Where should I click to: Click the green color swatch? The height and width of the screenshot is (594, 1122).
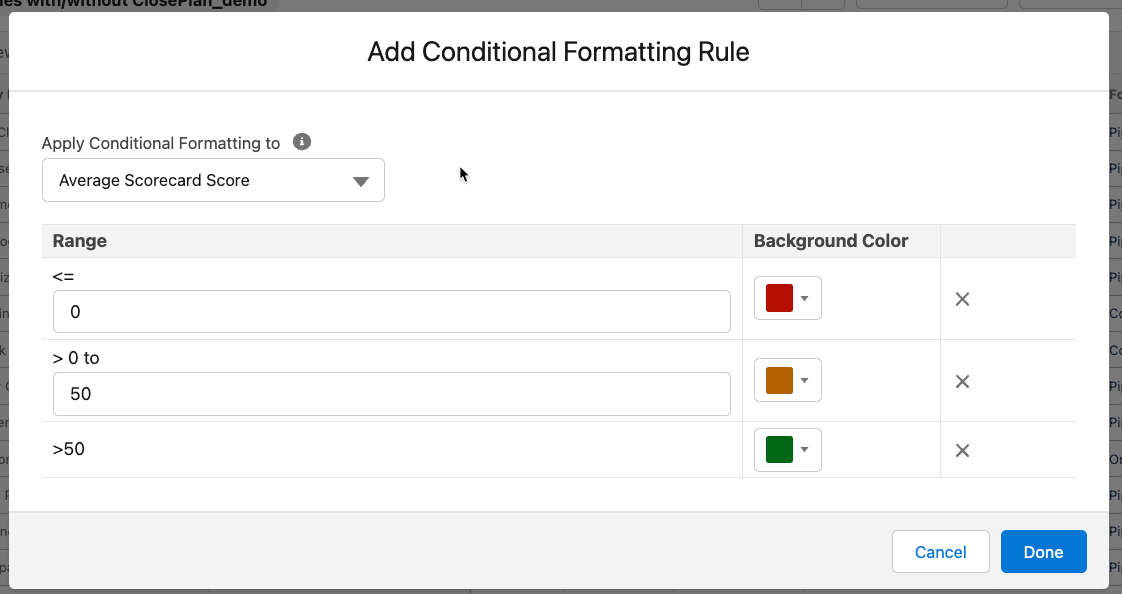click(x=779, y=450)
